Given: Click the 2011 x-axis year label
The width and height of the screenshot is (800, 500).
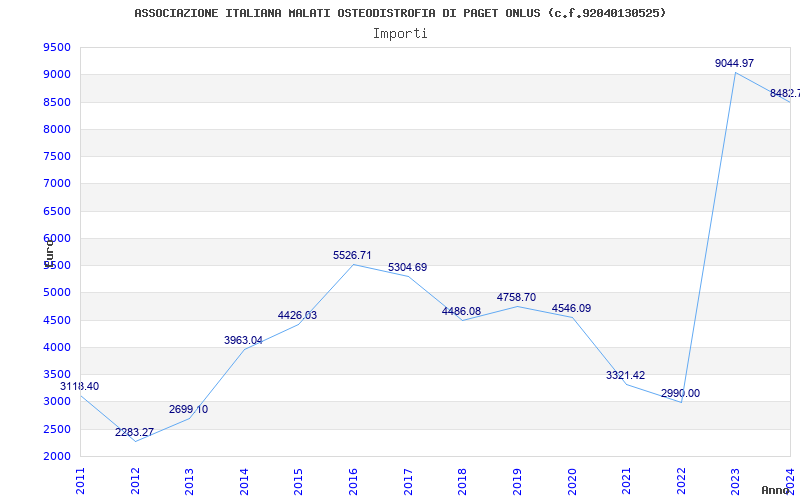Looking at the screenshot, I should point(81,481).
